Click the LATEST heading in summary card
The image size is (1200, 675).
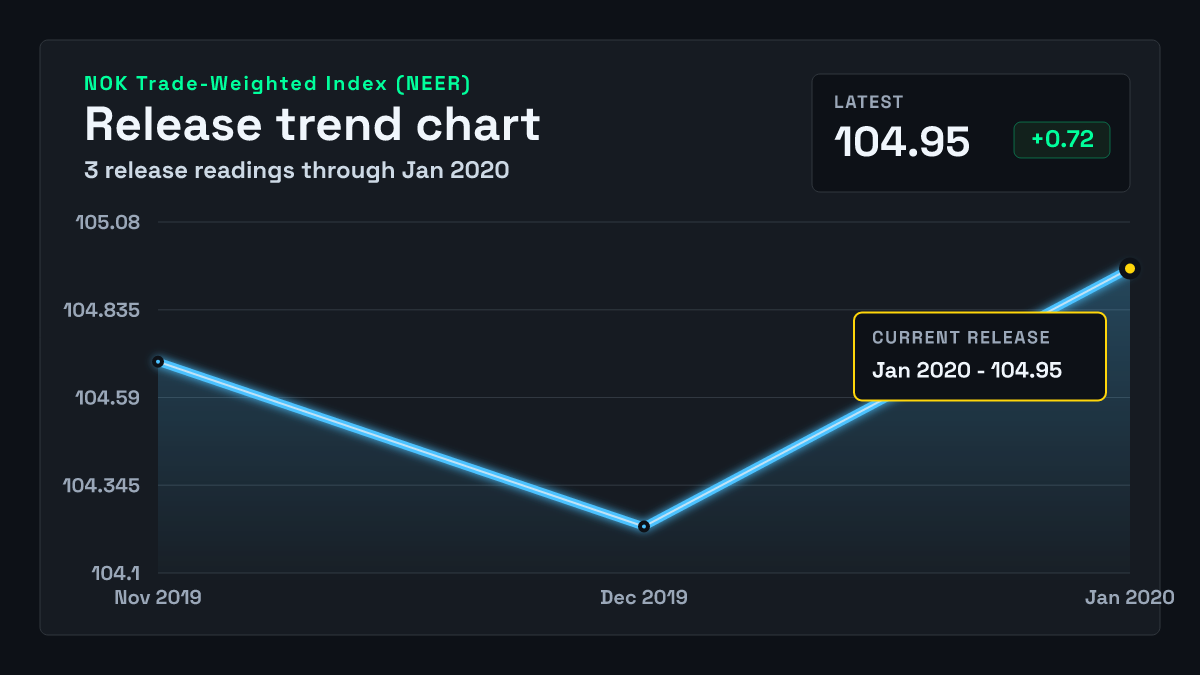pos(869,102)
